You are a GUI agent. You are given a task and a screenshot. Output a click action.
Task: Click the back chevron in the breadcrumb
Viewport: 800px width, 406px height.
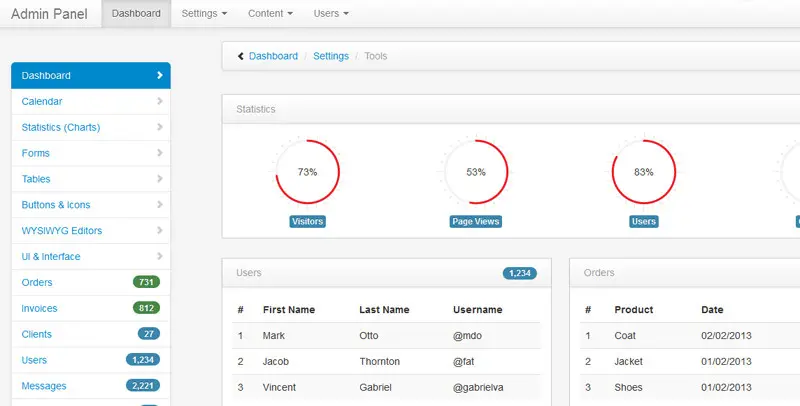241,56
